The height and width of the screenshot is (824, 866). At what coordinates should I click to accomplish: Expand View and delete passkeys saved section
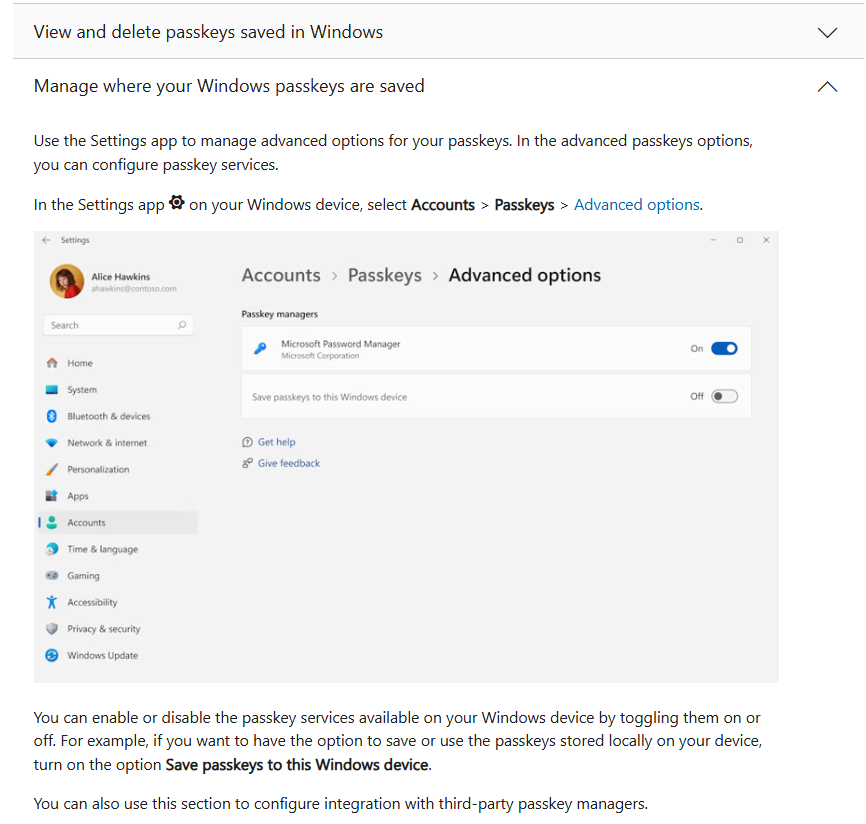[827, 32]
